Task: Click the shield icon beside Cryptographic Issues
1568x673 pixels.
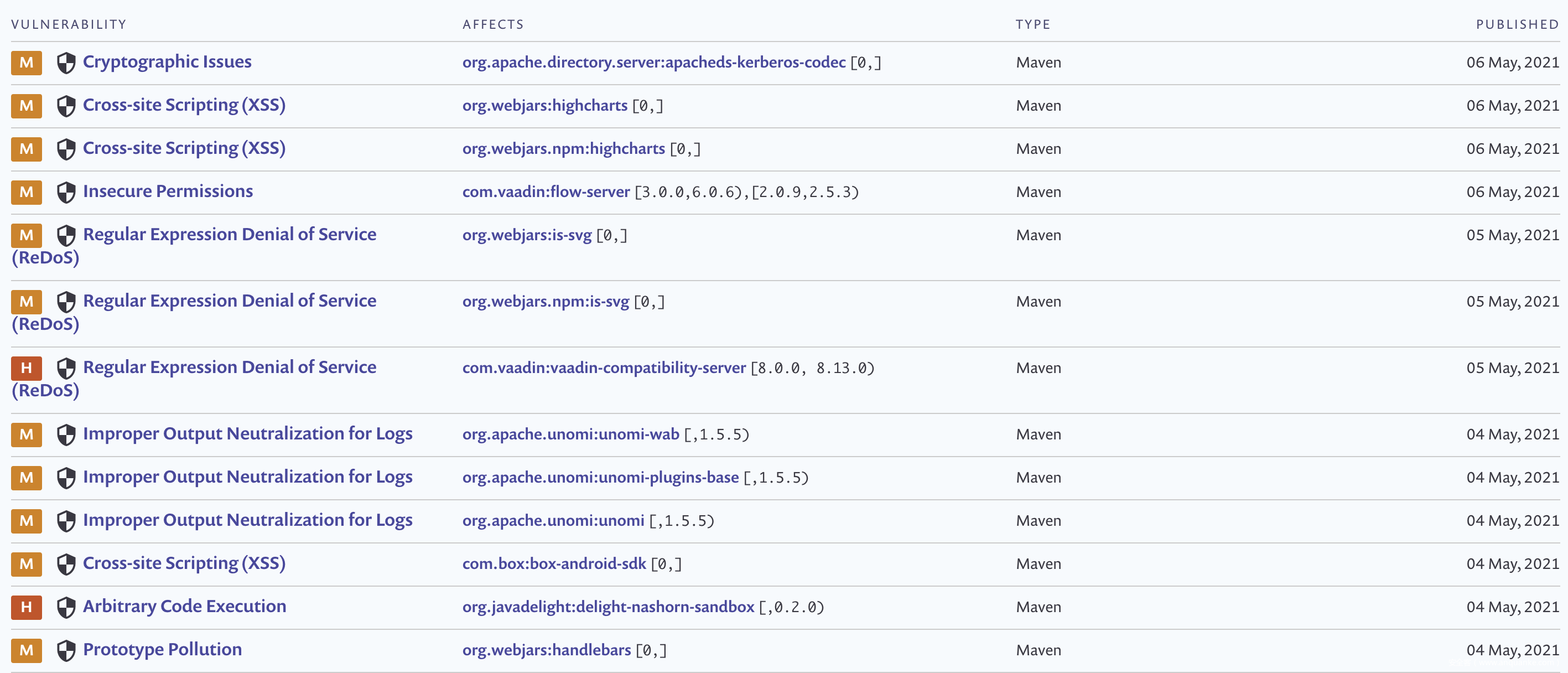Action: click(x=66, y=63)
